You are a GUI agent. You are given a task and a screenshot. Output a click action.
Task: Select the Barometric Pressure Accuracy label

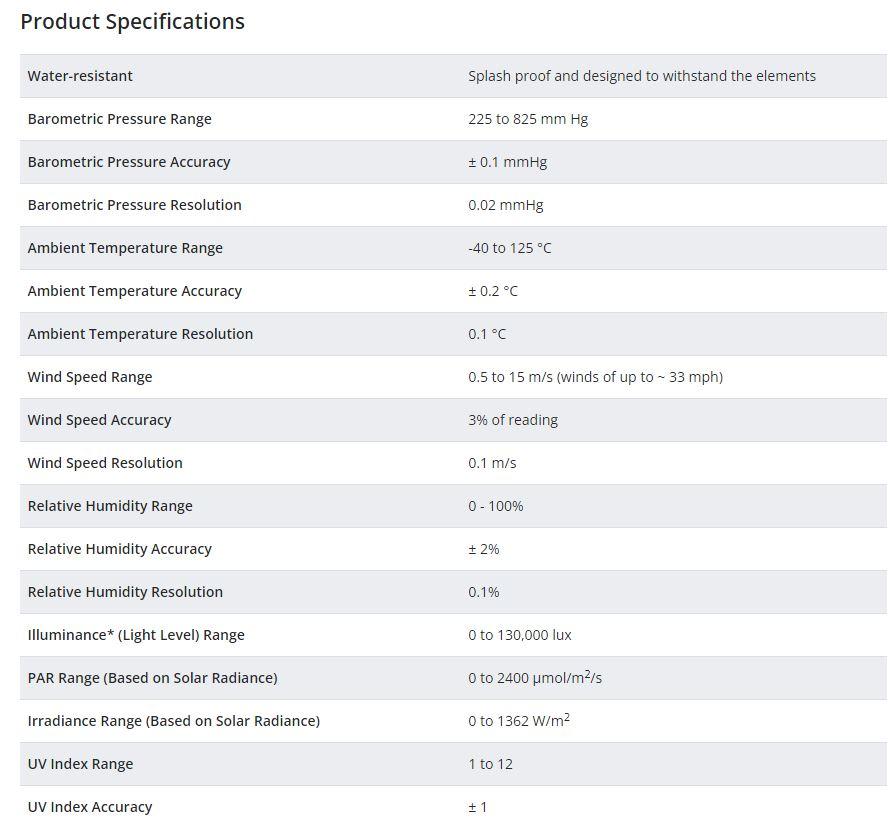pos(129,162)
